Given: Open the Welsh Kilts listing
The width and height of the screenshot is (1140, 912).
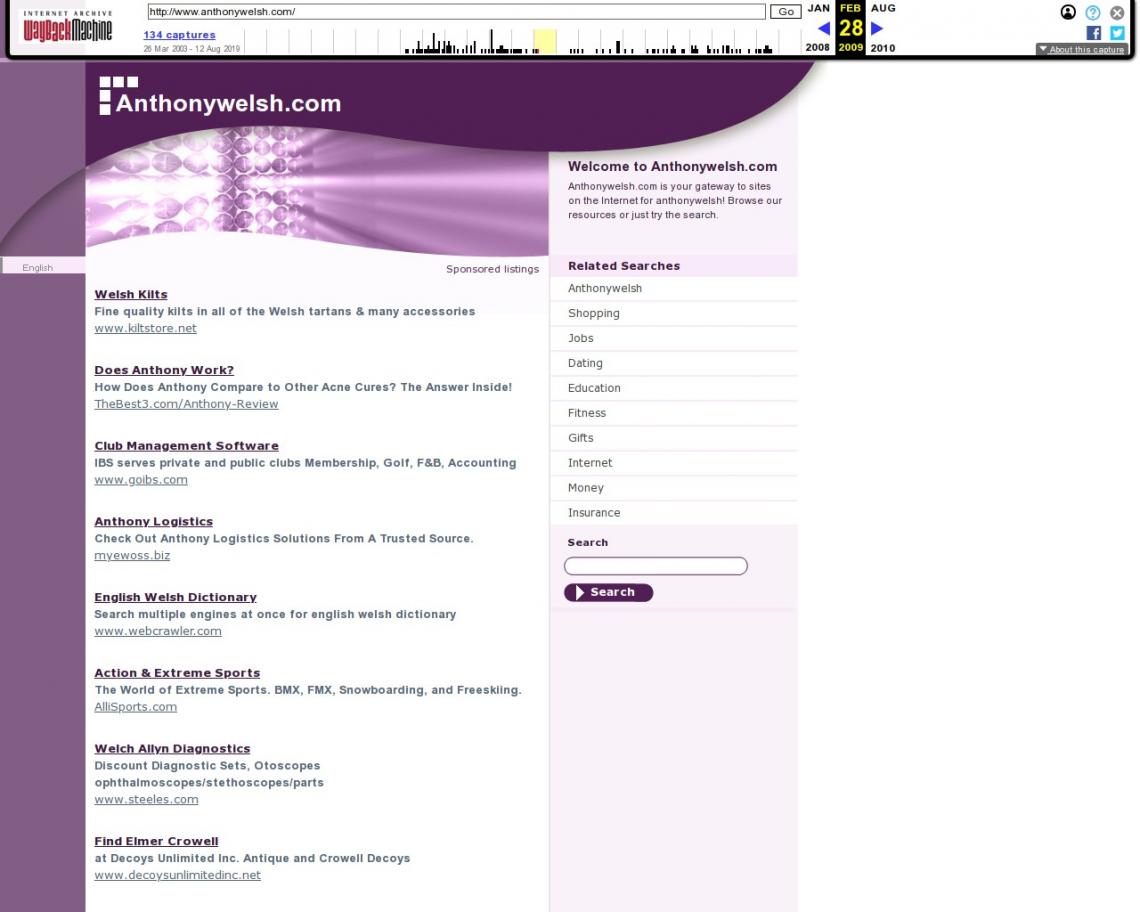Looking at the screenshot, I should (131, 294).
